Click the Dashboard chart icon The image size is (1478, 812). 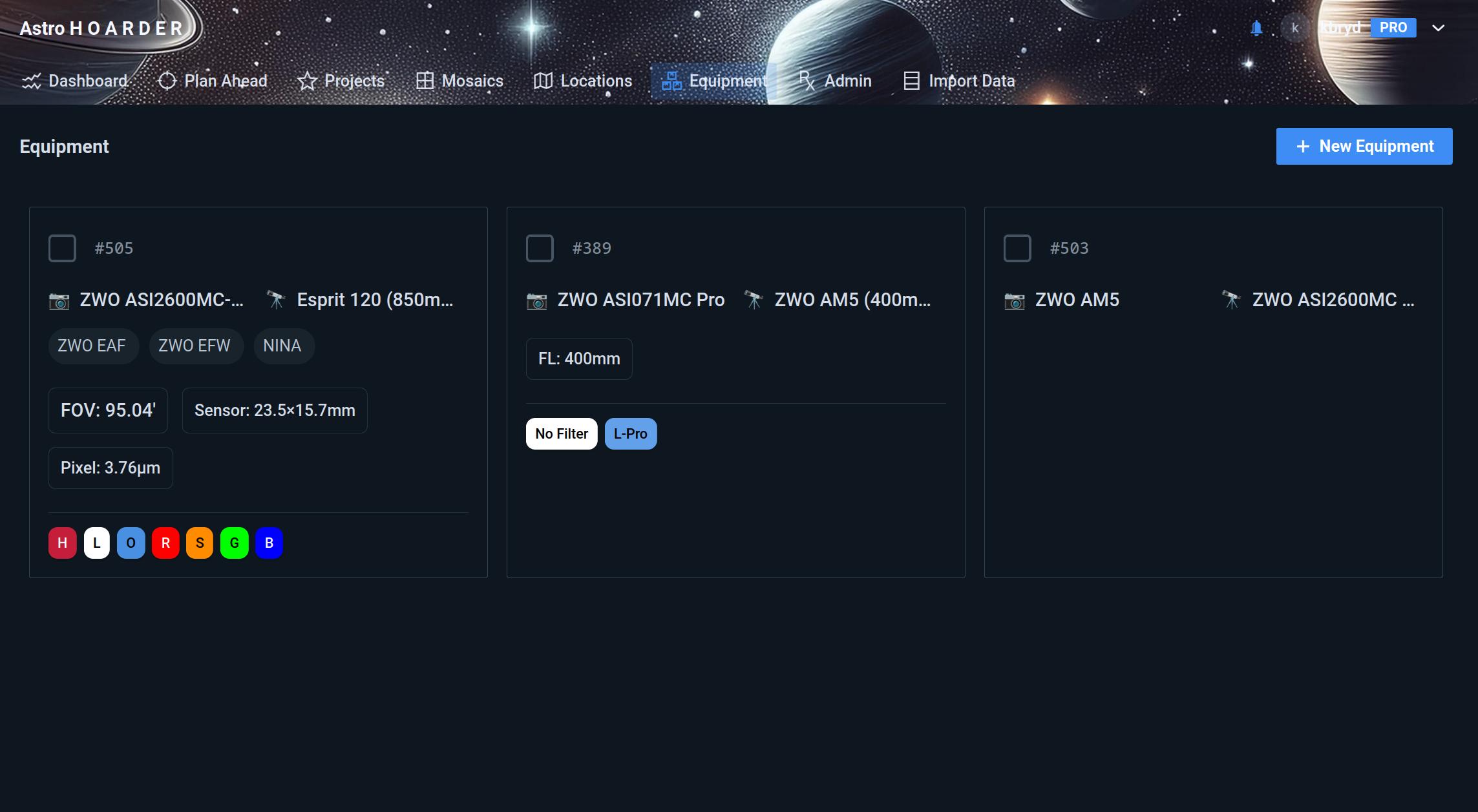click(31, 81)
